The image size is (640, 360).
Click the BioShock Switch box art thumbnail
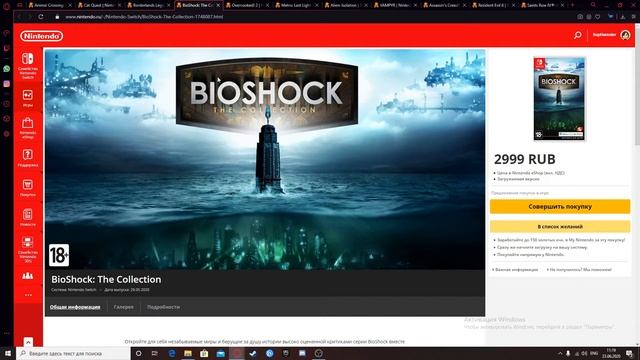[559, 99]
